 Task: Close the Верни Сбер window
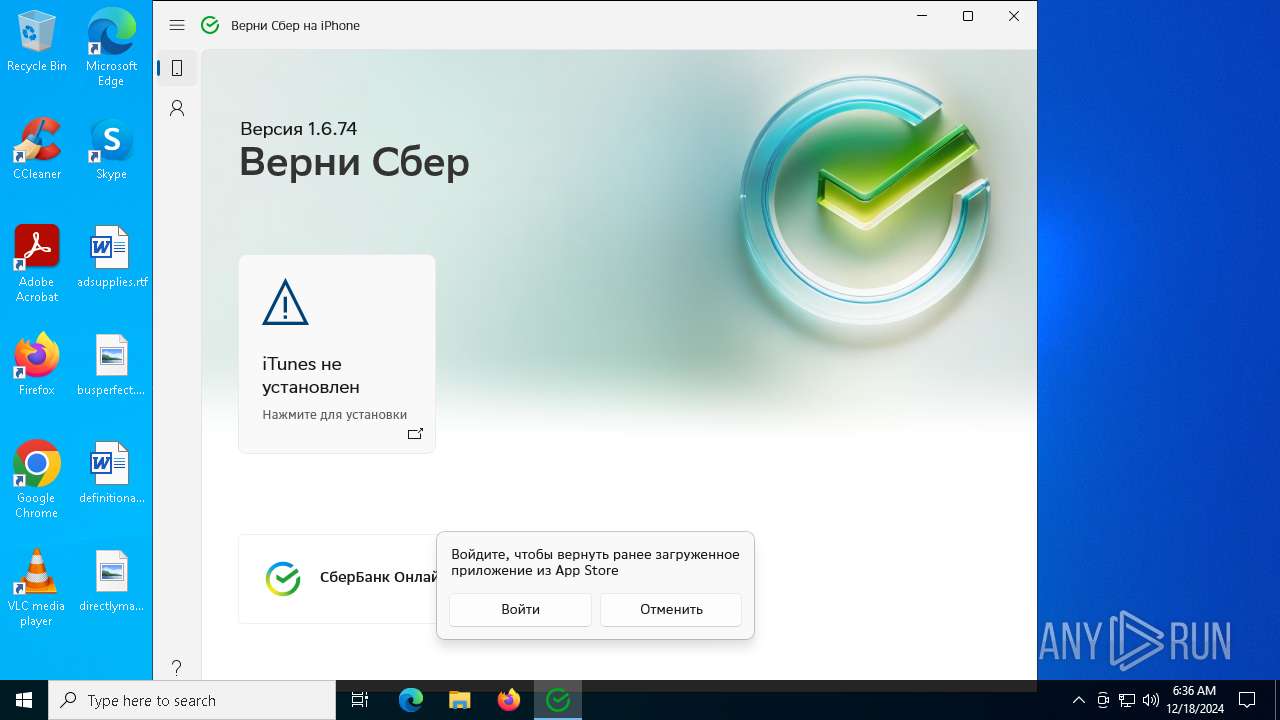pyautogui.click(x=1014, y=16)
